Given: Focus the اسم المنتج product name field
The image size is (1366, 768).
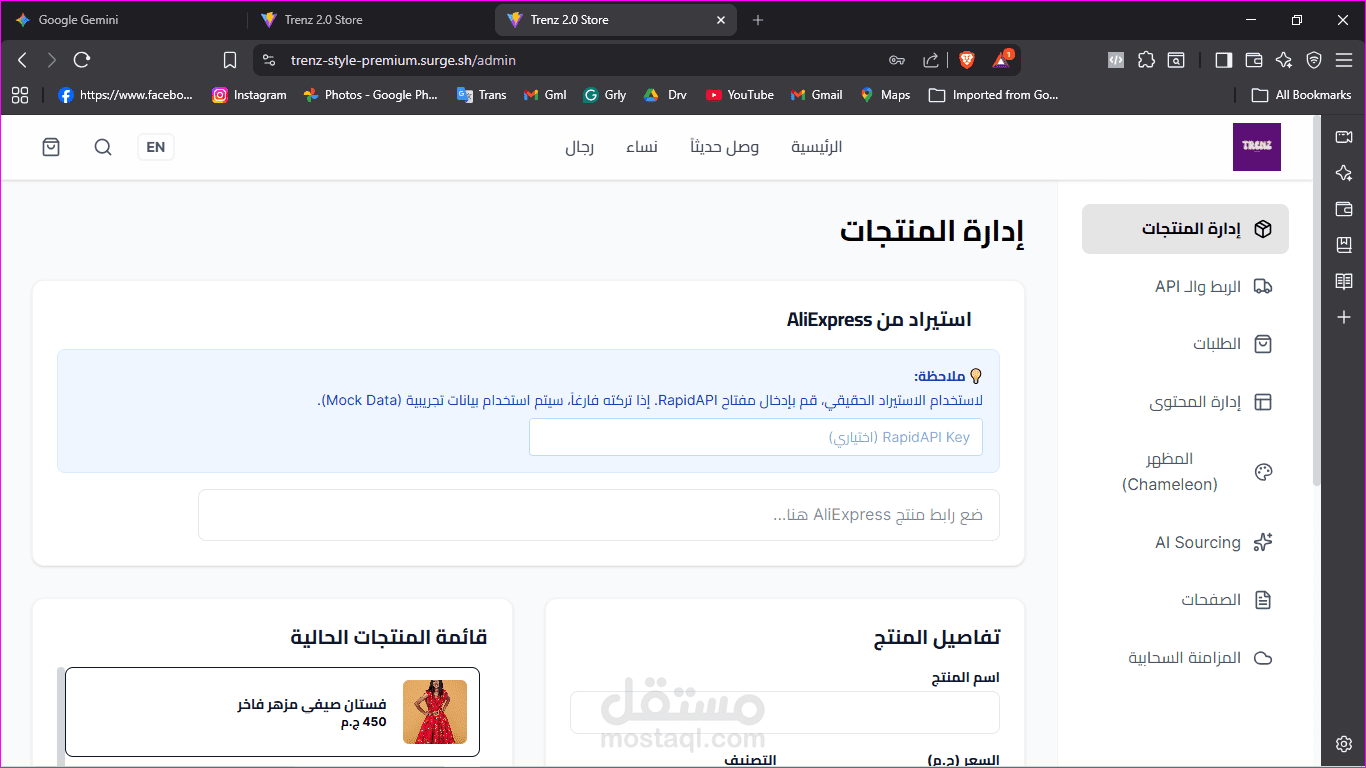Looking at the screenshot, I should click(785, 712).
